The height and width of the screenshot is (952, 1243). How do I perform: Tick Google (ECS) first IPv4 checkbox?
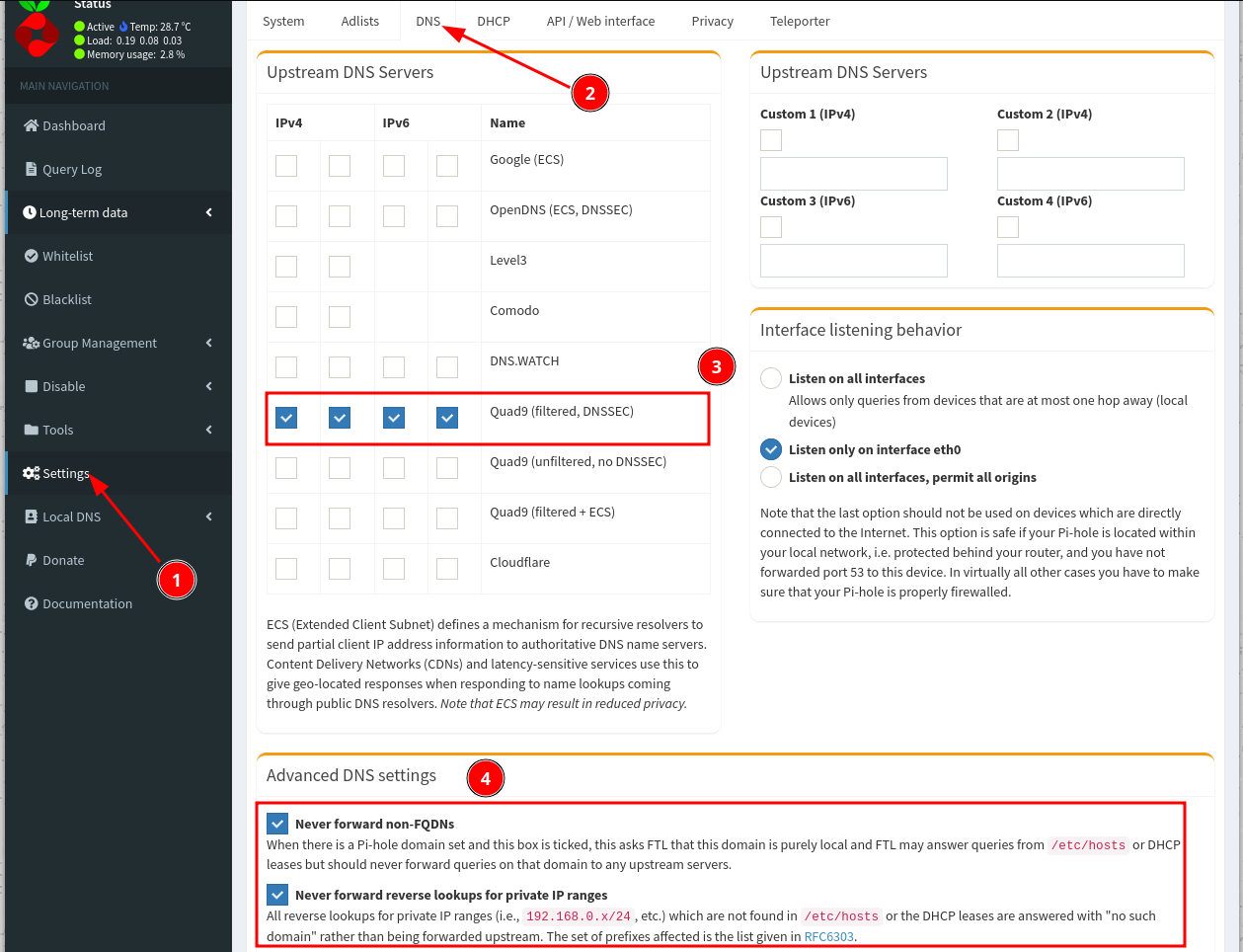pos(286,165)
